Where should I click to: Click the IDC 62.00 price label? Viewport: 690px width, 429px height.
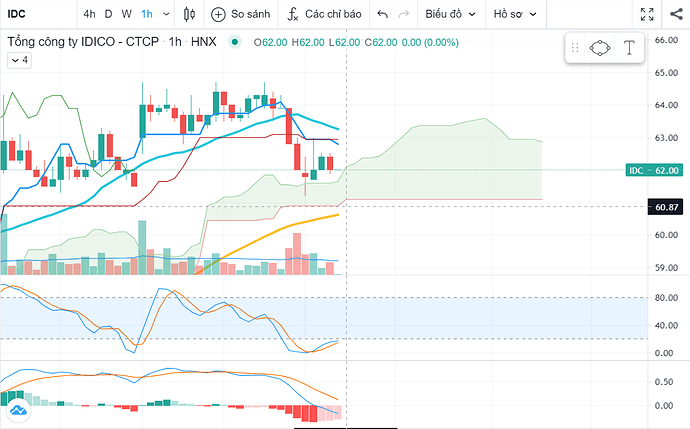[654, 170]
